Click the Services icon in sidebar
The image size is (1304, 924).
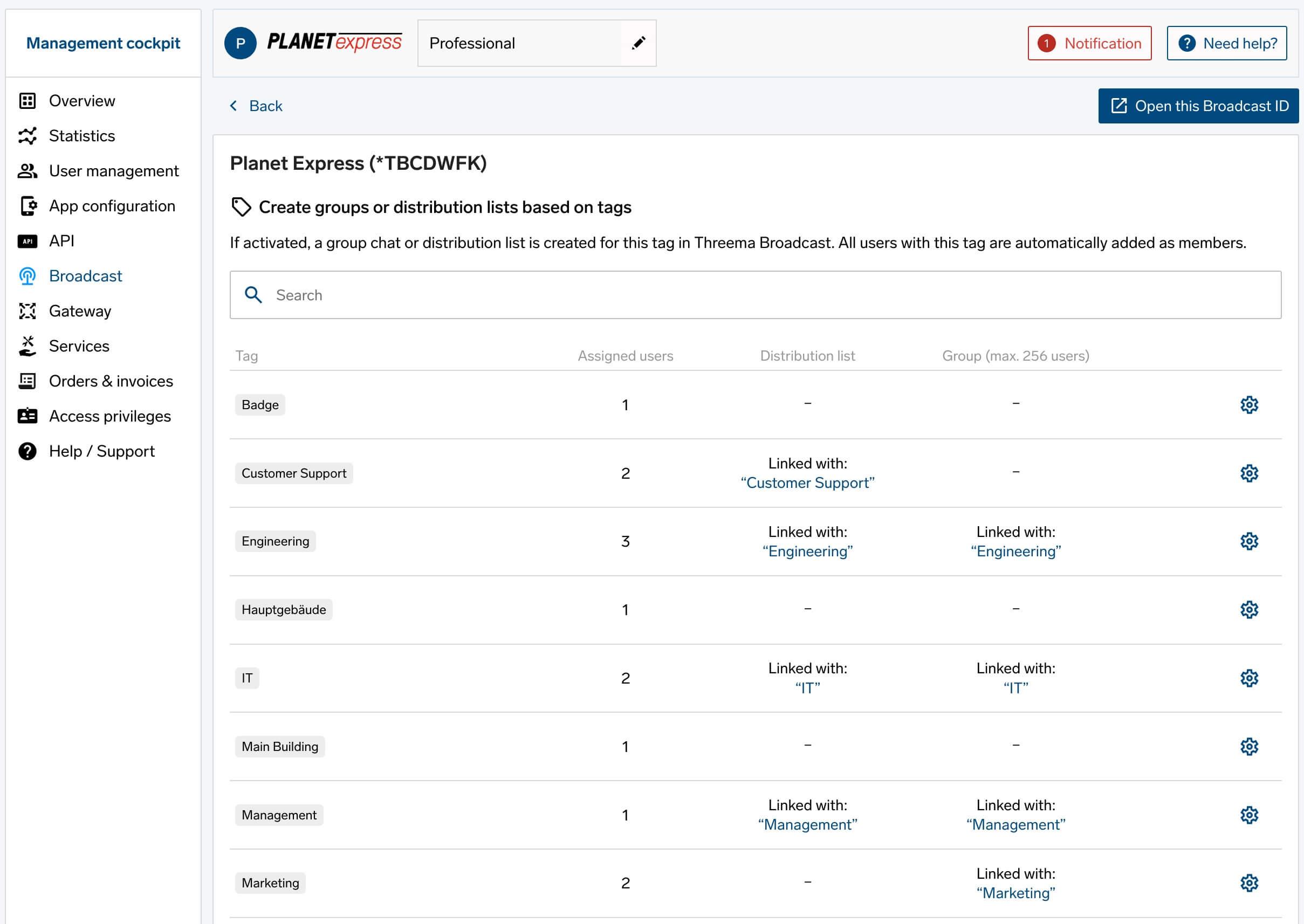[x=28, y=346]
